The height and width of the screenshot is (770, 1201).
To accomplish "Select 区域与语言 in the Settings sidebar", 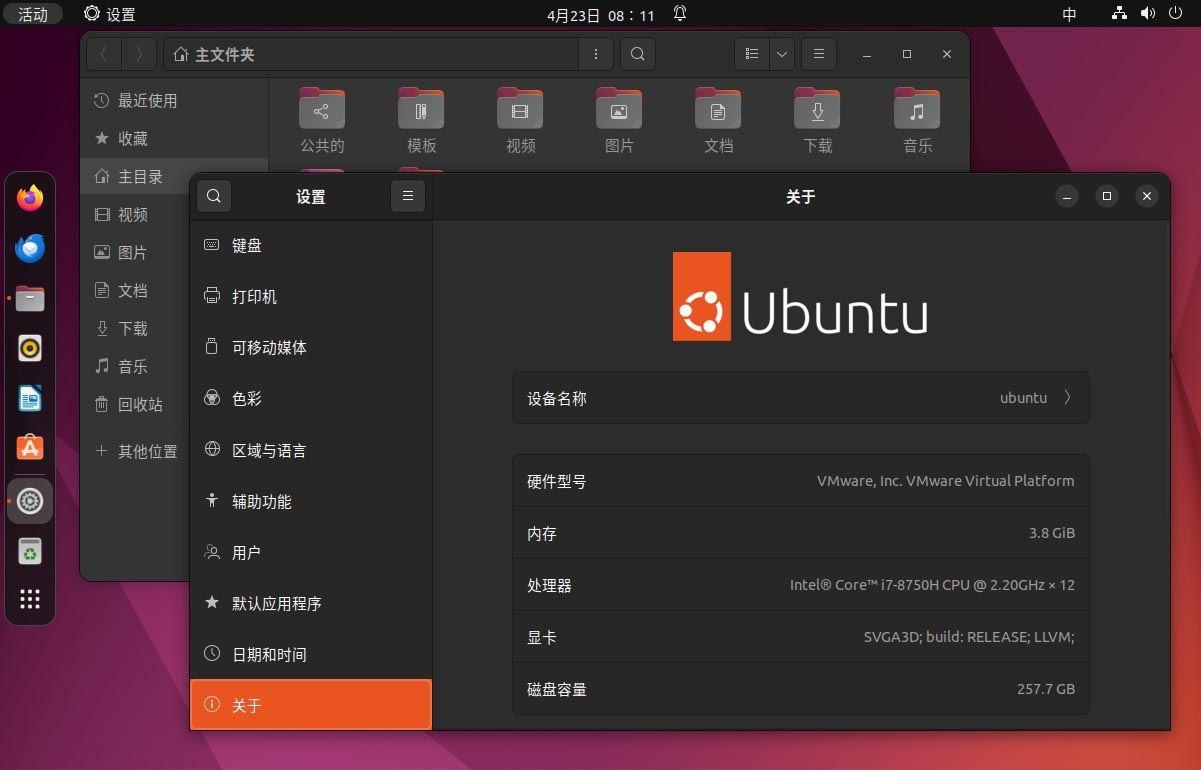I will click(x=311, y=451).
